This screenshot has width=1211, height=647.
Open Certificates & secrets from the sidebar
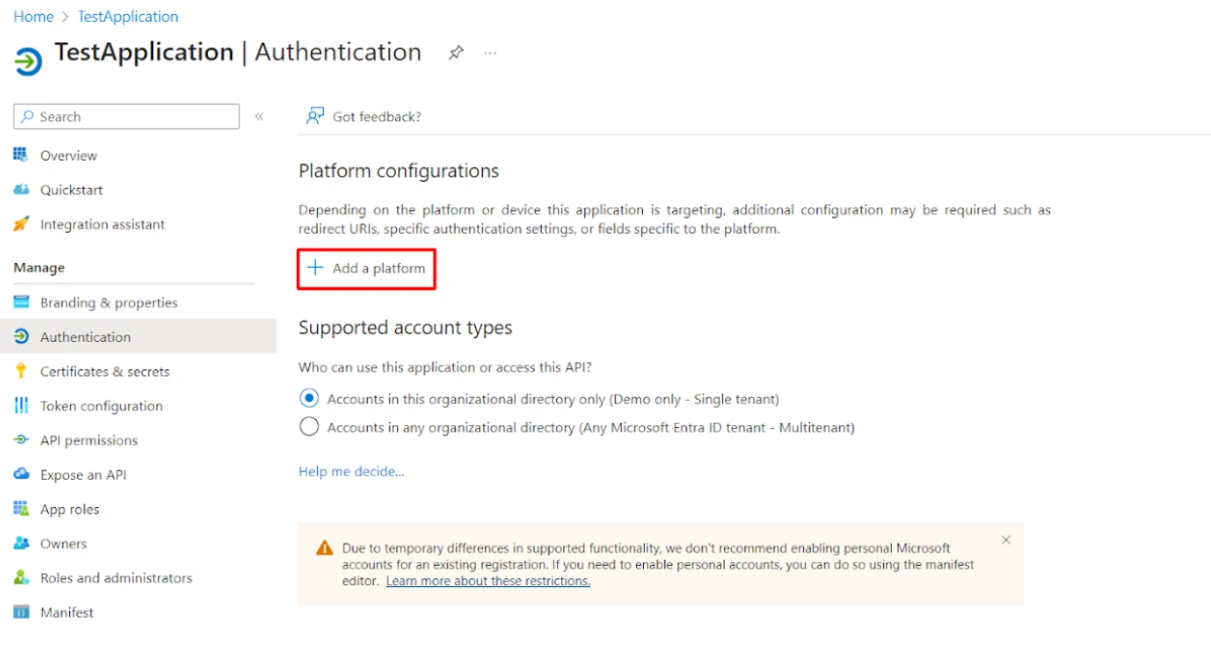(103, 371)
